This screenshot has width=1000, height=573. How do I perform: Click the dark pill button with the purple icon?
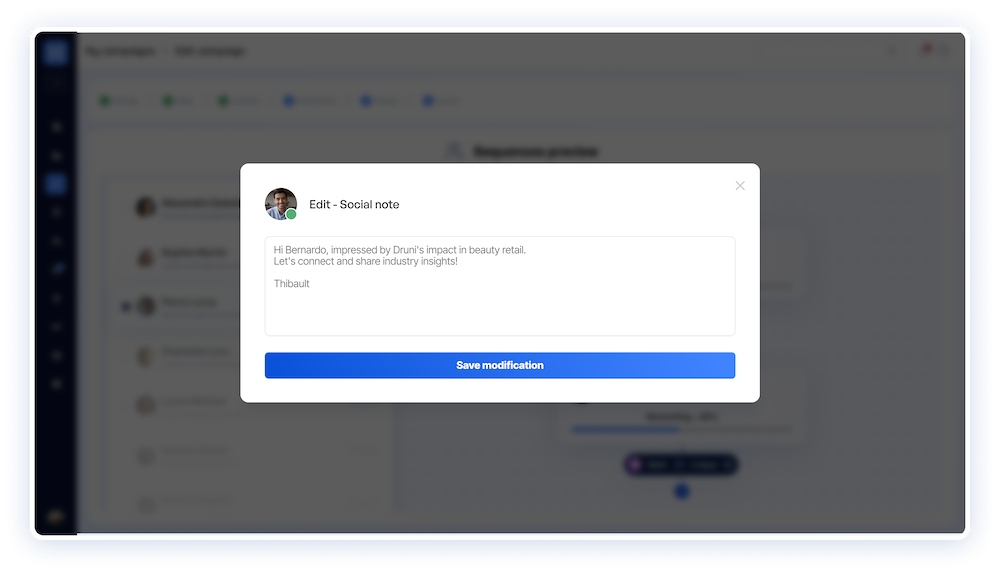coord(680,465)
